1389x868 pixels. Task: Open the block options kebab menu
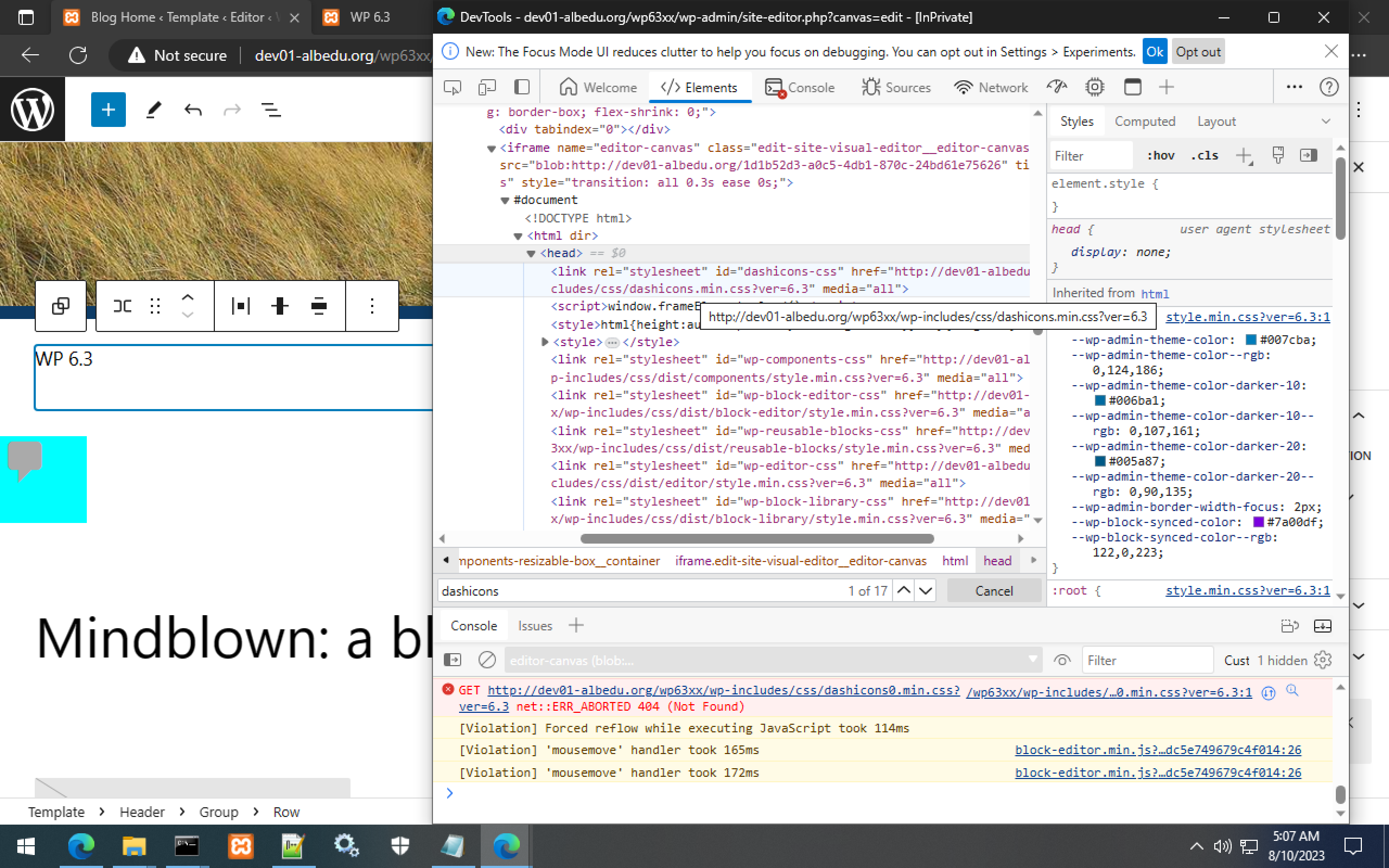point(372,306)
